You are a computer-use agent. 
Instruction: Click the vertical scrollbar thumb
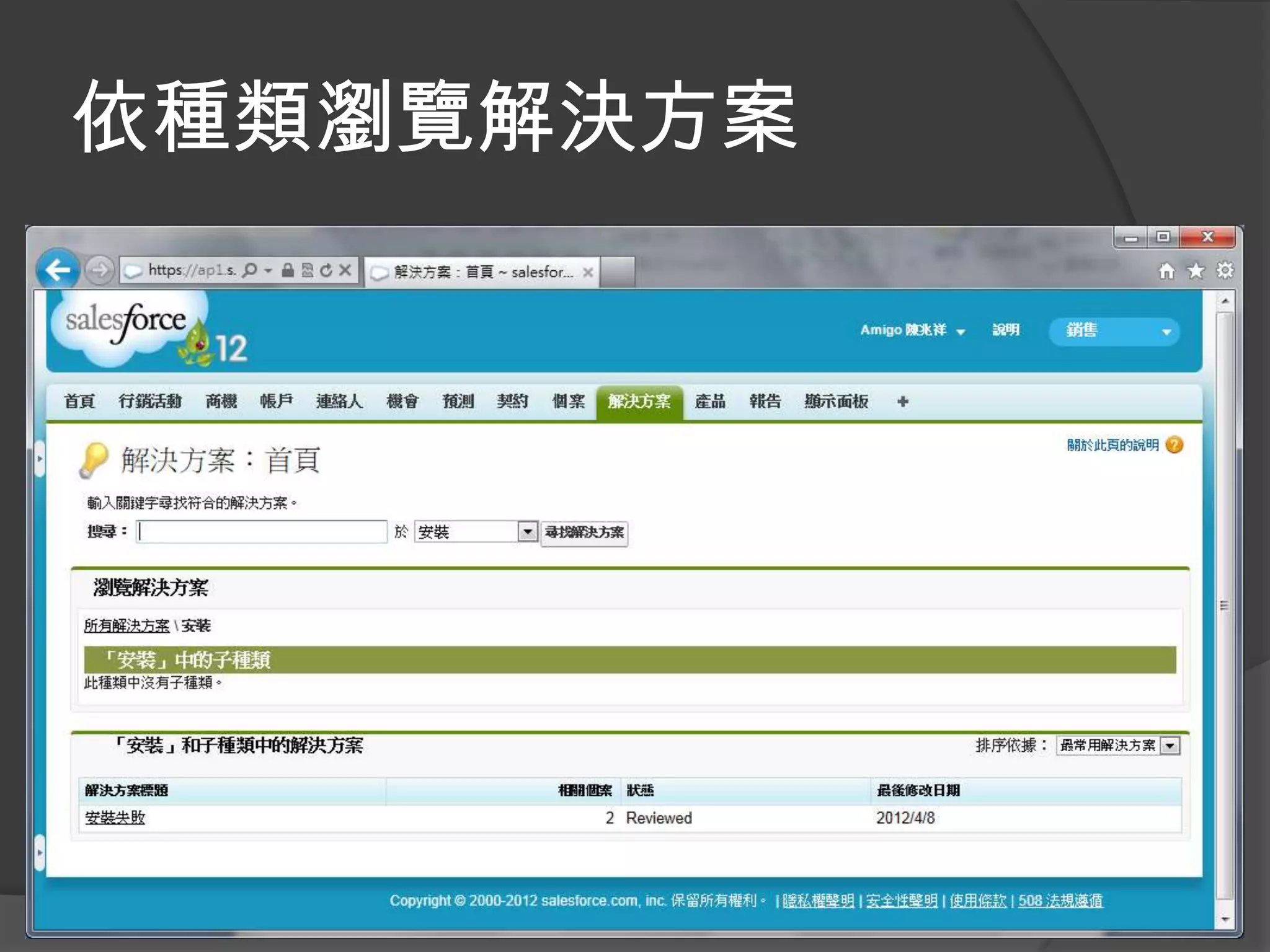[x=1225, y=606]
